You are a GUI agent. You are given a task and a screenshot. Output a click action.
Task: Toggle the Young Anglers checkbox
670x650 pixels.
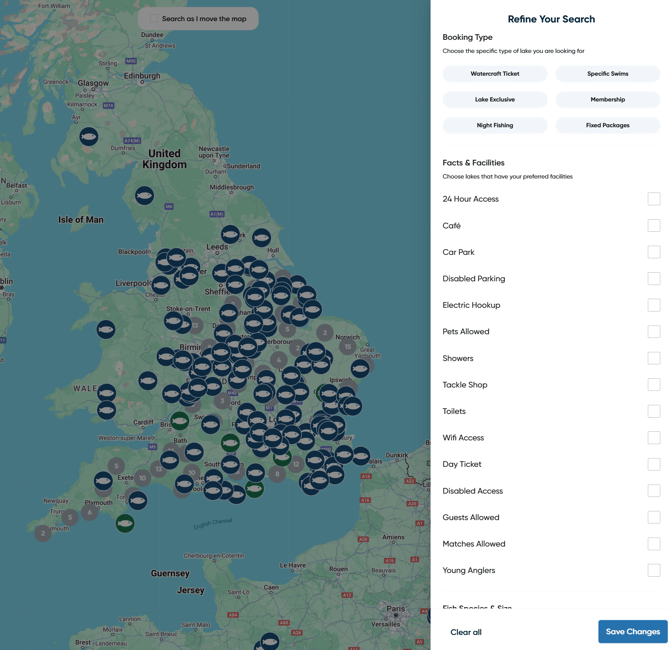point(653,570)
